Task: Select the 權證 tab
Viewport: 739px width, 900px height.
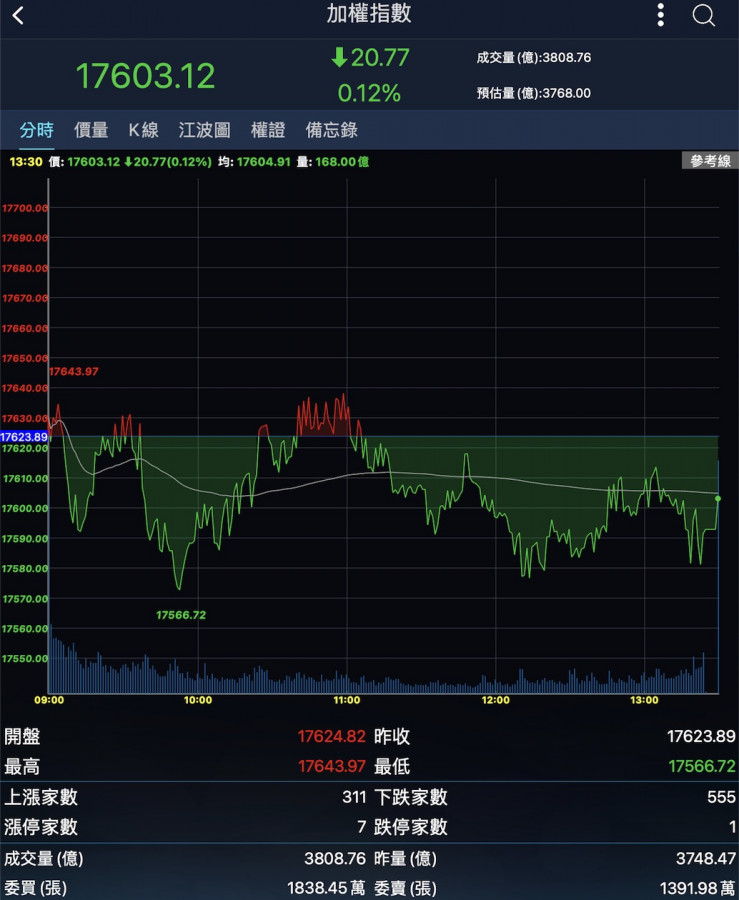Action: 268,130
